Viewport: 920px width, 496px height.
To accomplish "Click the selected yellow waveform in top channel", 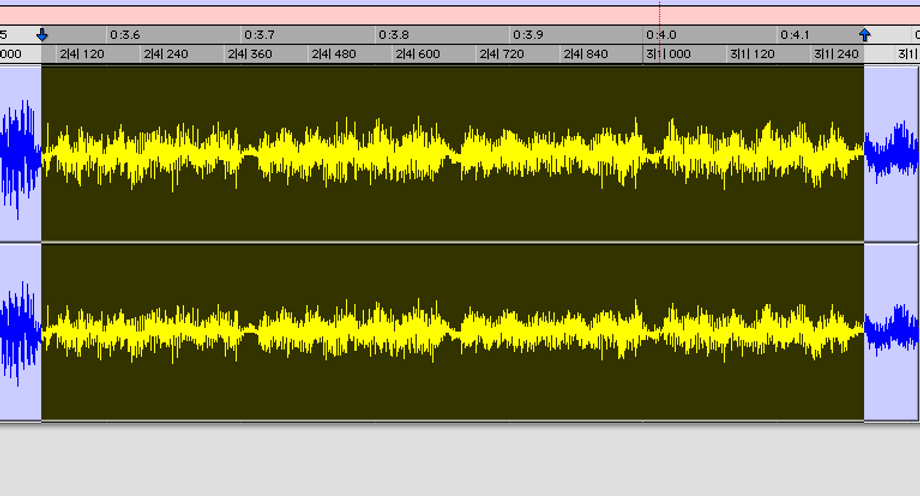I will (x=450, y=153).
